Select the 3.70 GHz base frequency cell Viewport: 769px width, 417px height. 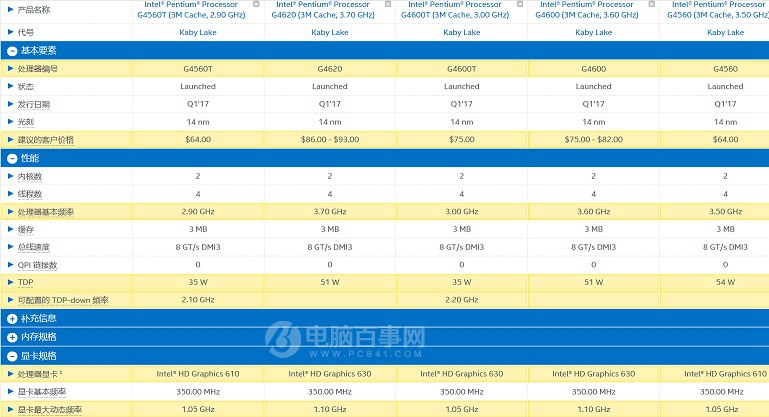tap(330, 211)
